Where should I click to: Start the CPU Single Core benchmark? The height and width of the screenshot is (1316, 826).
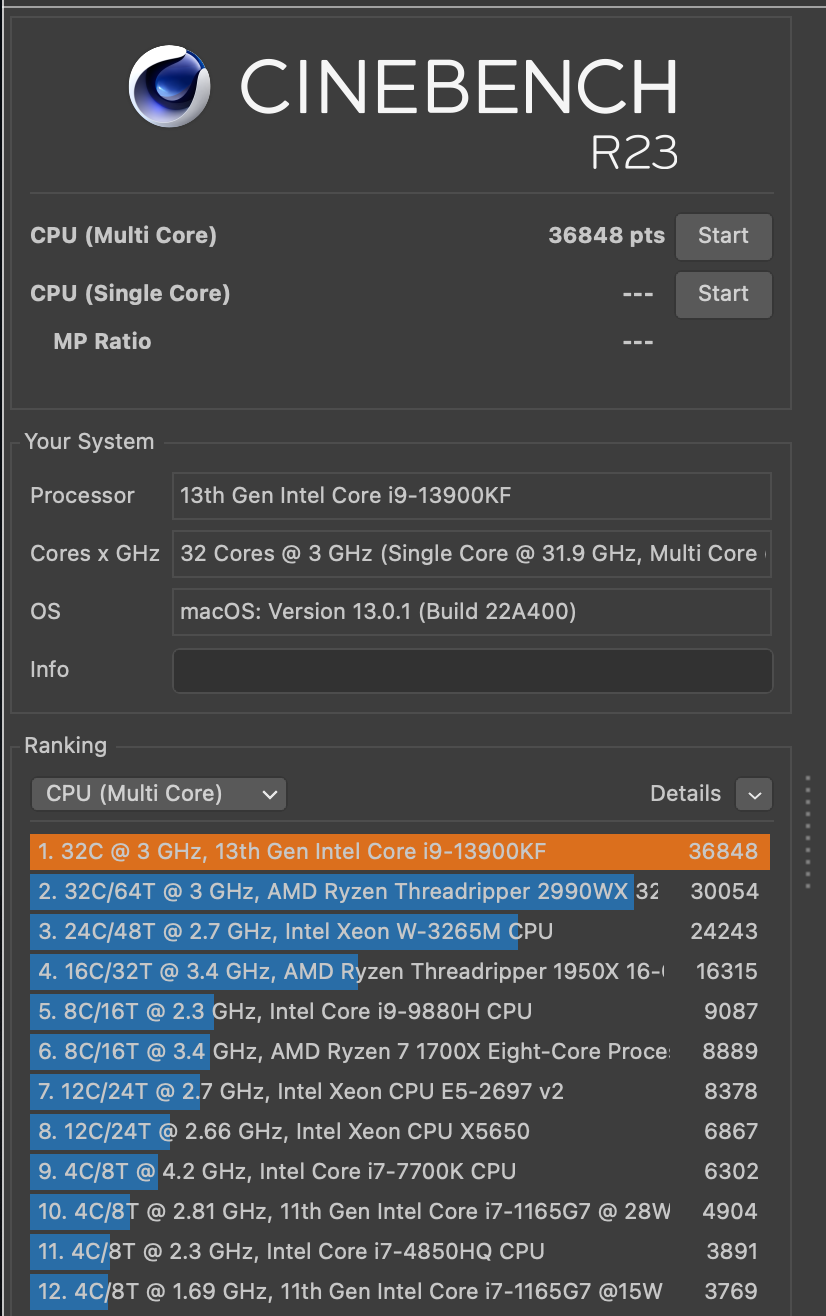723,294
